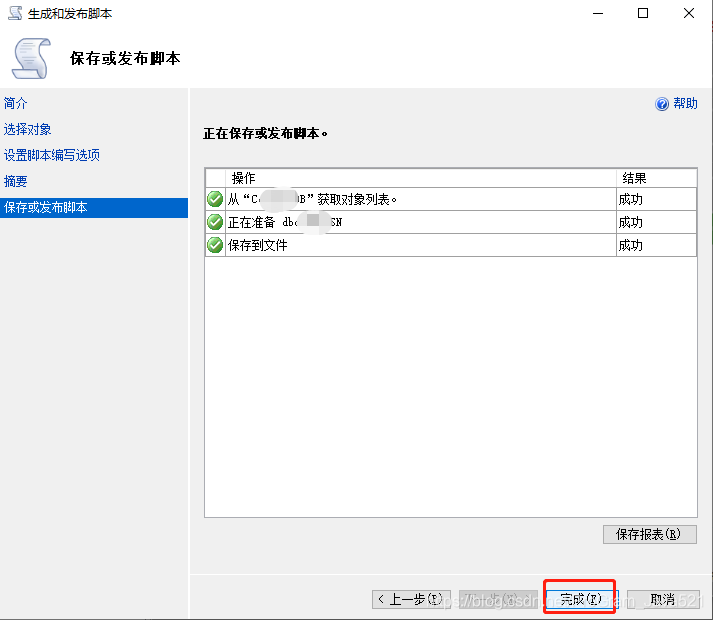Select the 保存到文件 action text

coord(257,246)
